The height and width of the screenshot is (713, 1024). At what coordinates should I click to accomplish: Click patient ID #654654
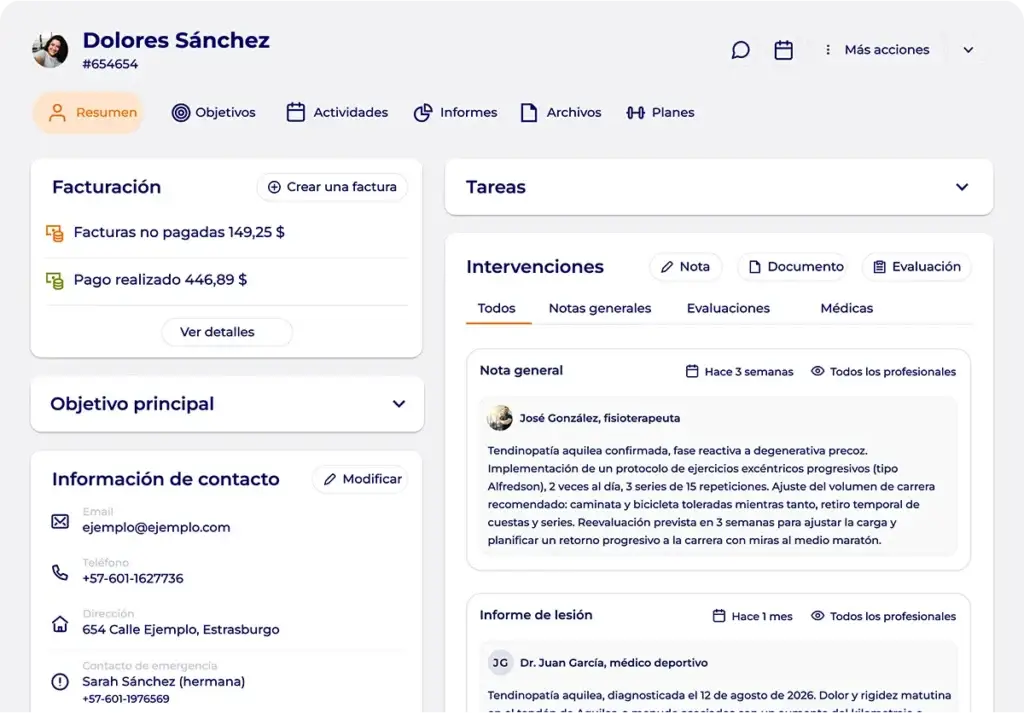110,64
